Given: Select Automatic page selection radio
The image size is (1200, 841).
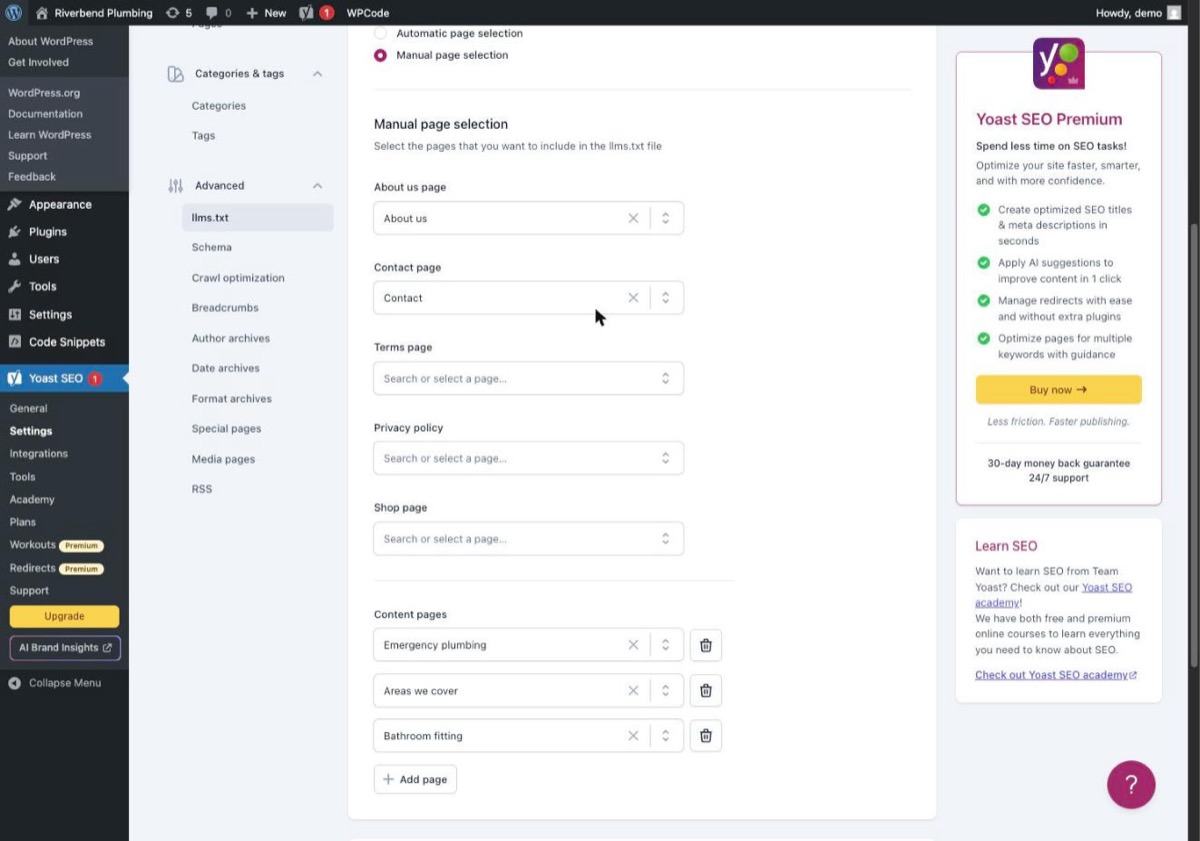Looking at the screenshot, I should 380,33.
